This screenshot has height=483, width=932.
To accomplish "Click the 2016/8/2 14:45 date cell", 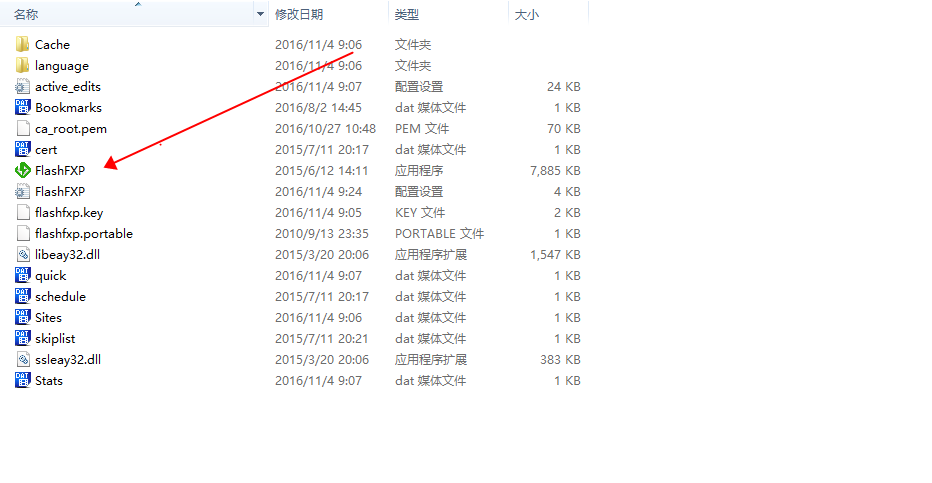I will pyautogui.click(x=318, y=108).
